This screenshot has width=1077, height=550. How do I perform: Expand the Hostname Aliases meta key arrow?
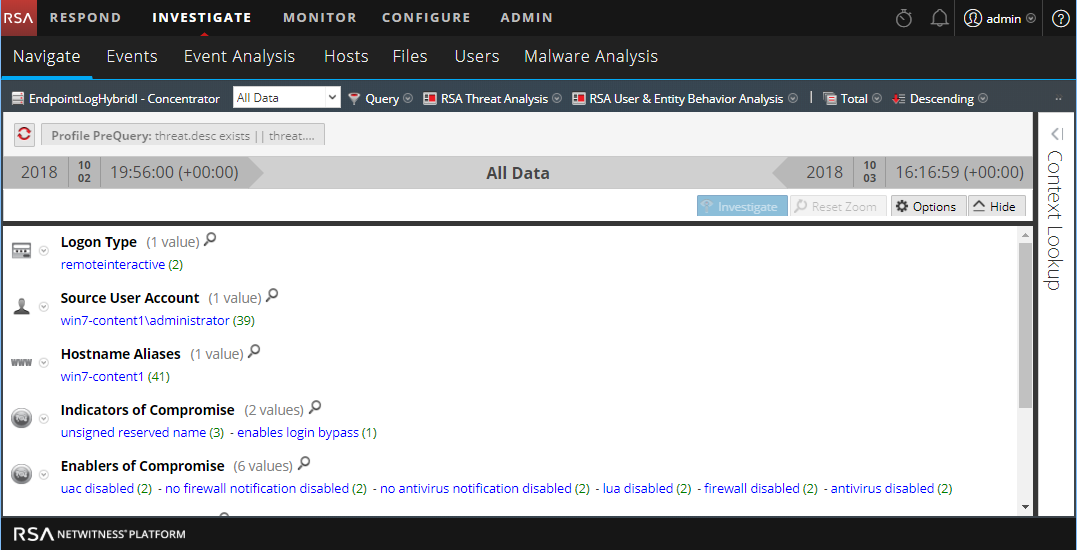click(44, 363)
